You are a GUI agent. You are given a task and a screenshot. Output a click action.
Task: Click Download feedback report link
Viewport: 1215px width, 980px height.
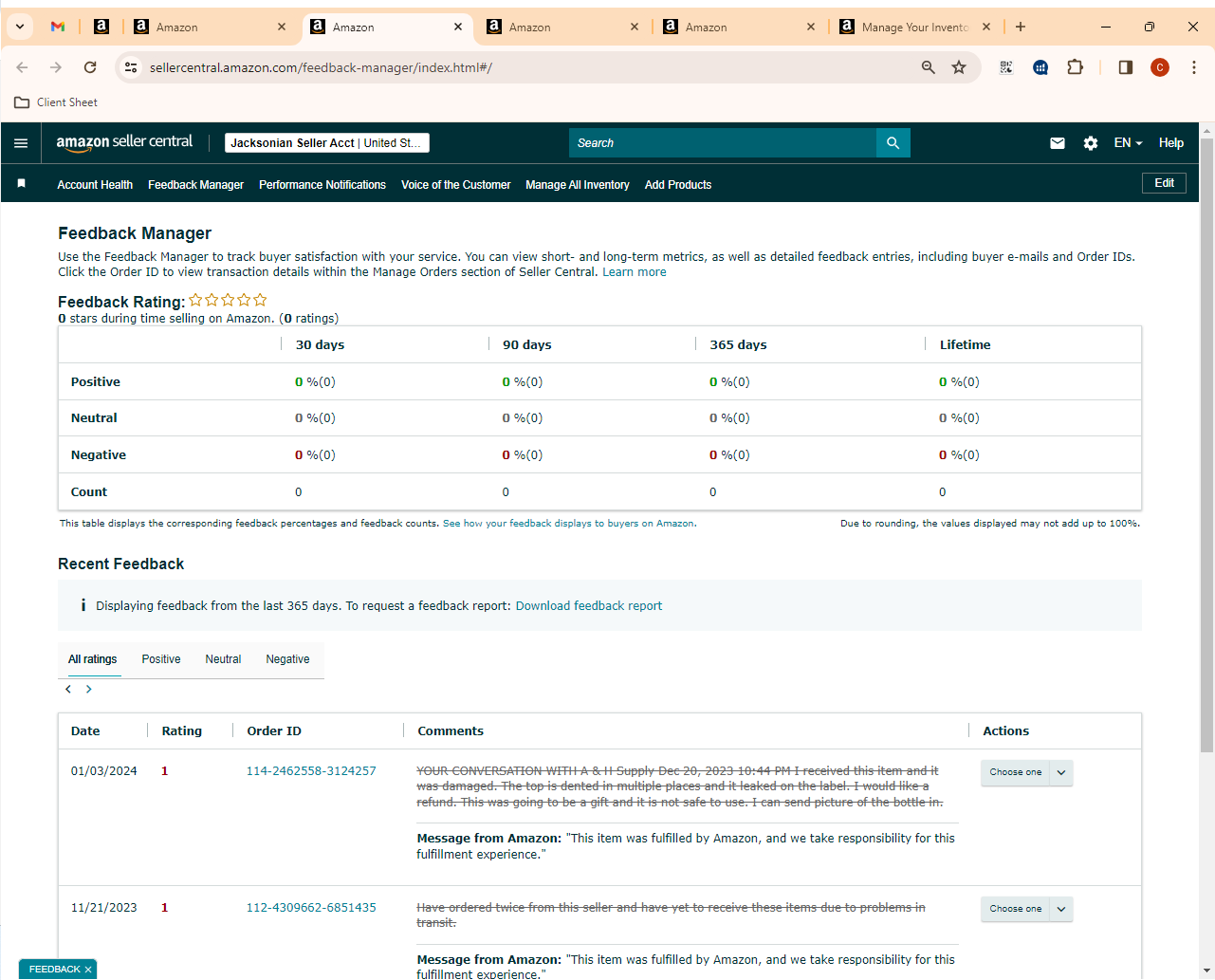589,606
